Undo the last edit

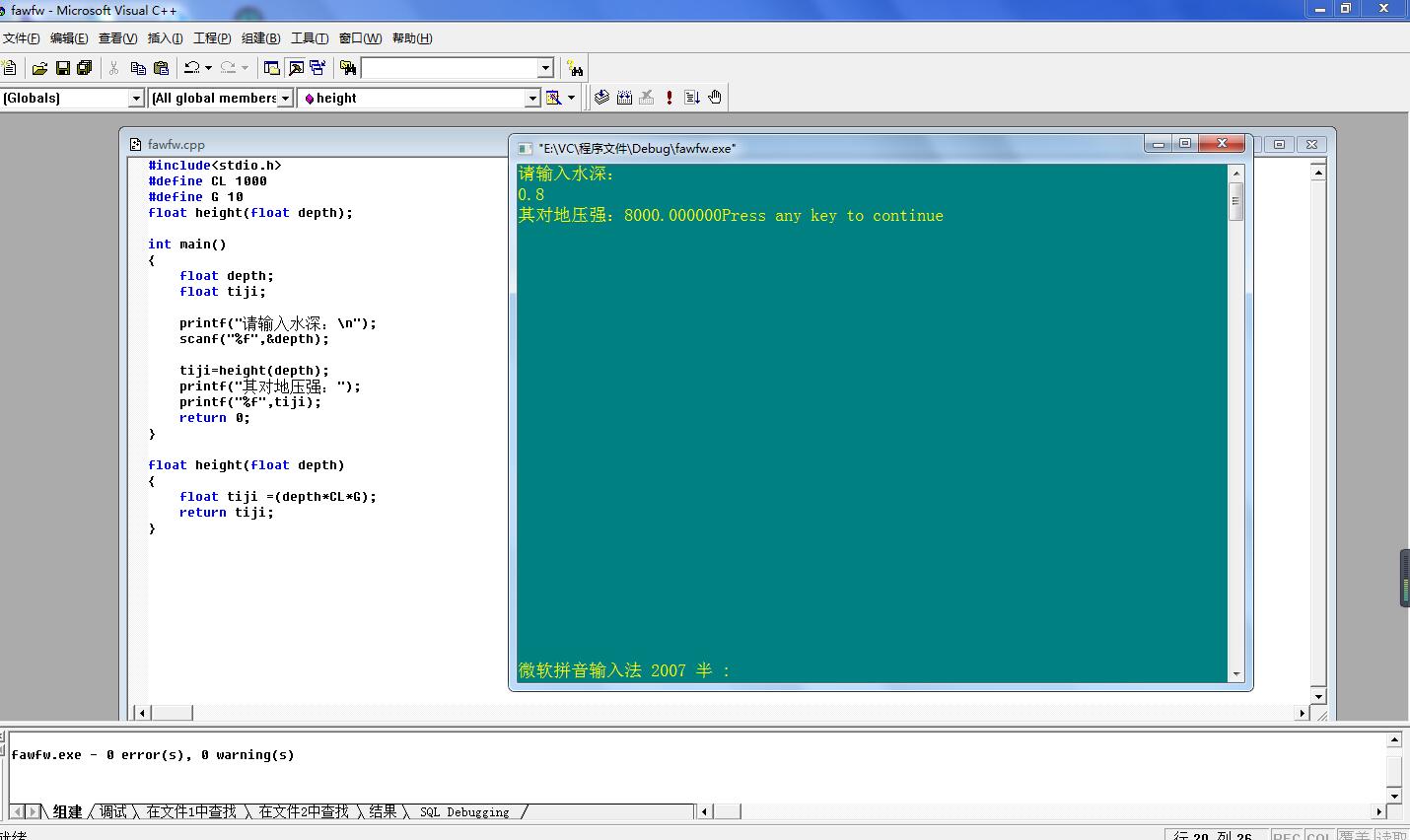click(x=192, y=68)
